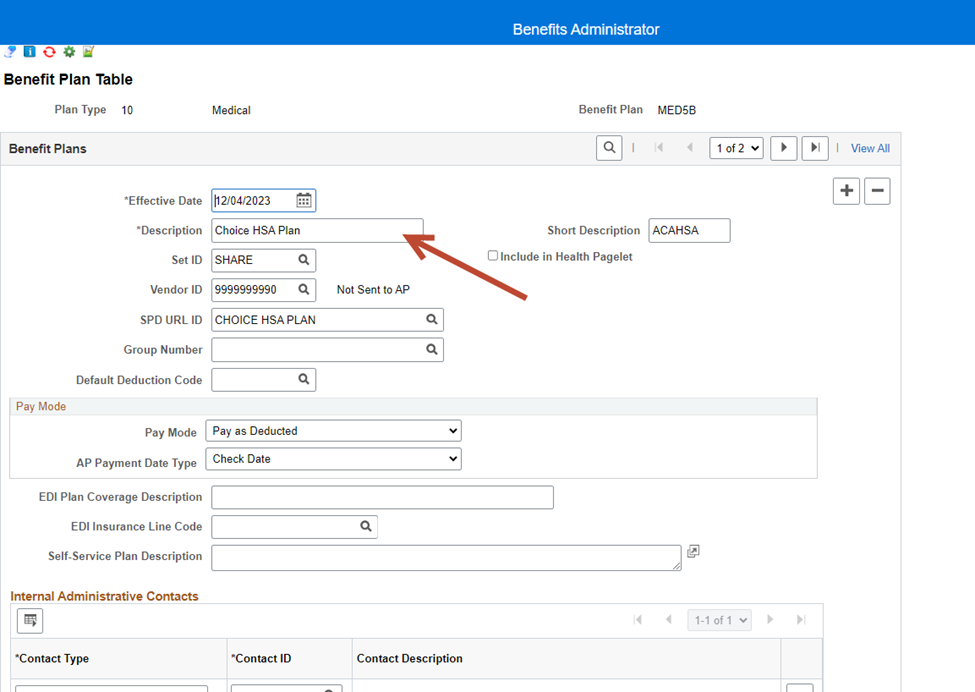Image resolution: width=975 pixels, height=692 pixels.
Task: Open the 1 of 2 row selector
Action: [736, 148]
